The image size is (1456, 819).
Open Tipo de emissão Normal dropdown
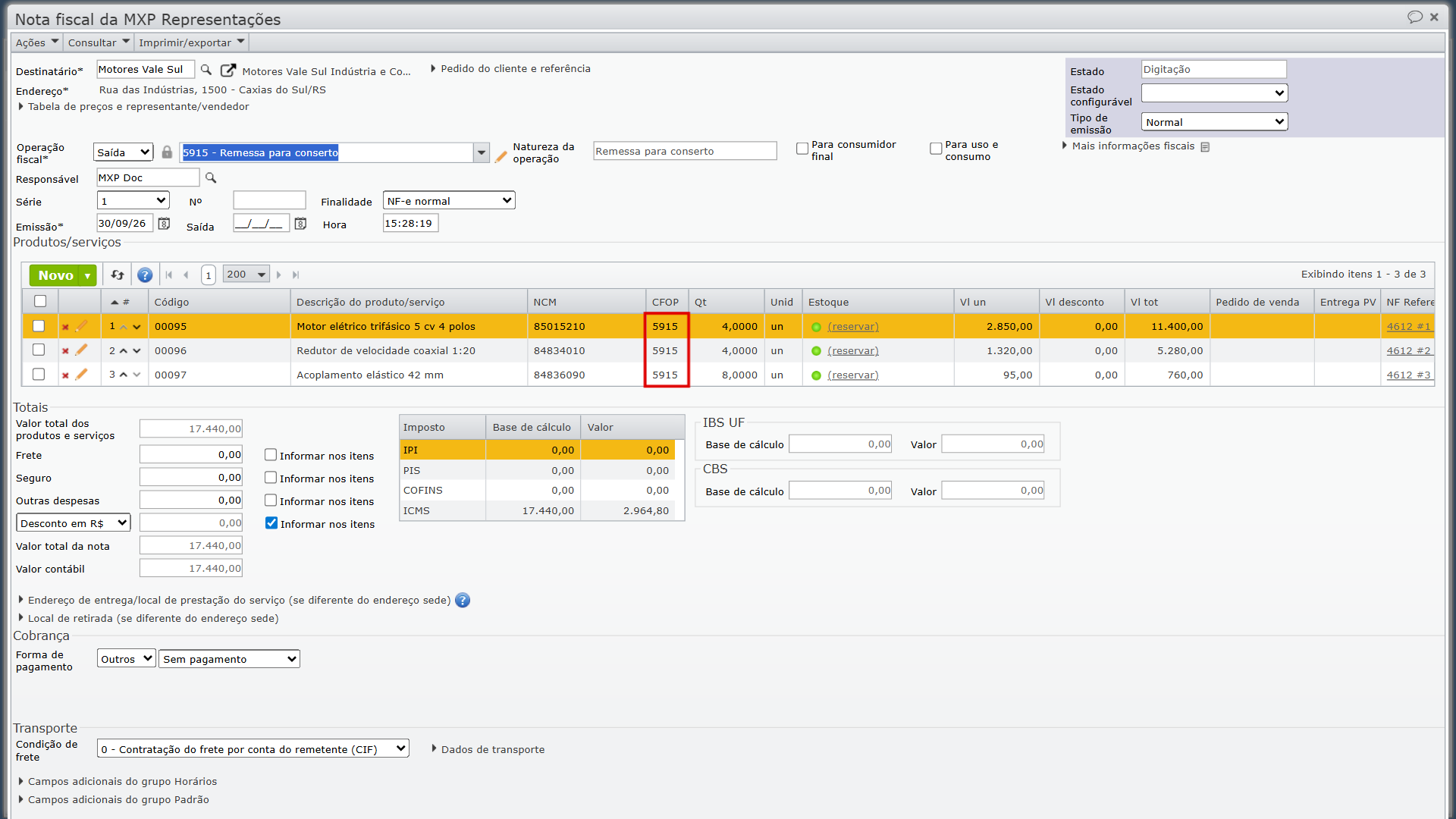click(x=1214, y=122)
